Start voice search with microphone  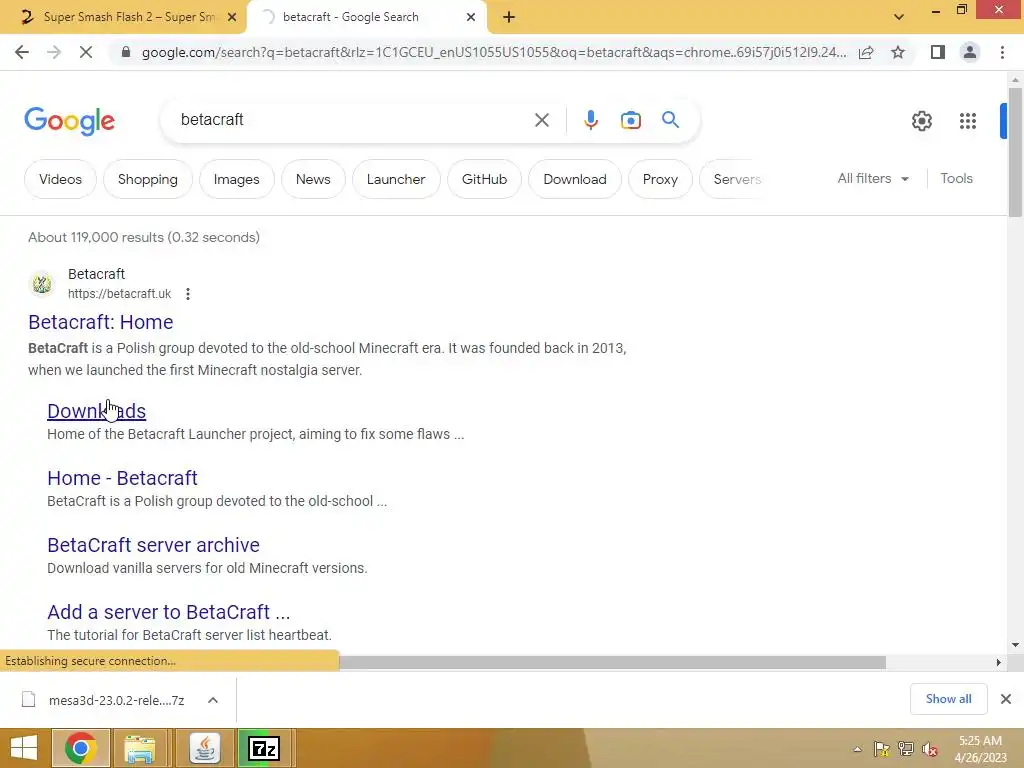coord(590,120)
